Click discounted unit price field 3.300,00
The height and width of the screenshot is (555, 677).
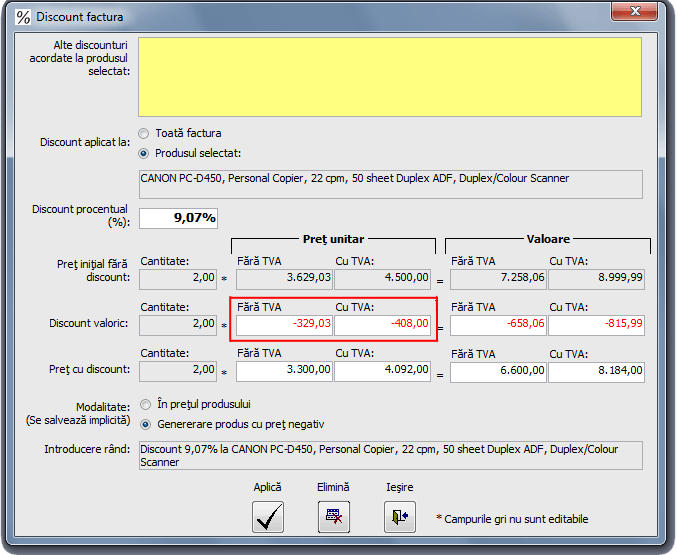tap(284, 371)
